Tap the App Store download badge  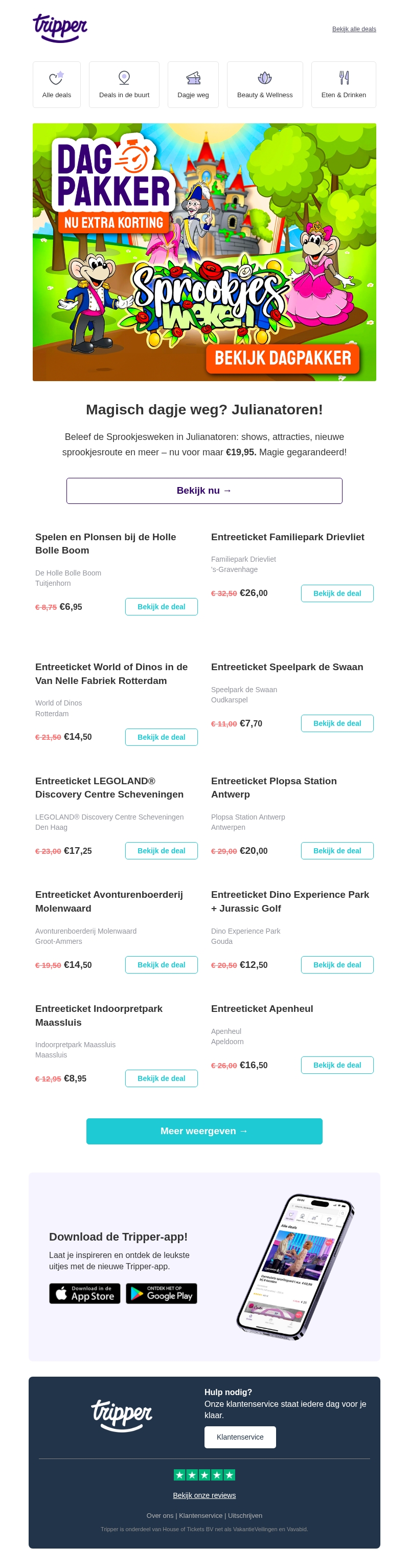(84, 1293)
